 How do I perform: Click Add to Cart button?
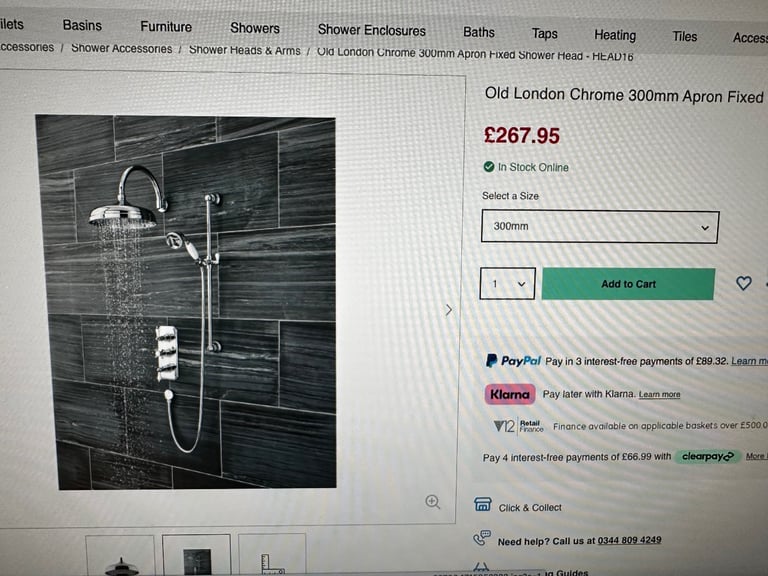coord(628,284)
